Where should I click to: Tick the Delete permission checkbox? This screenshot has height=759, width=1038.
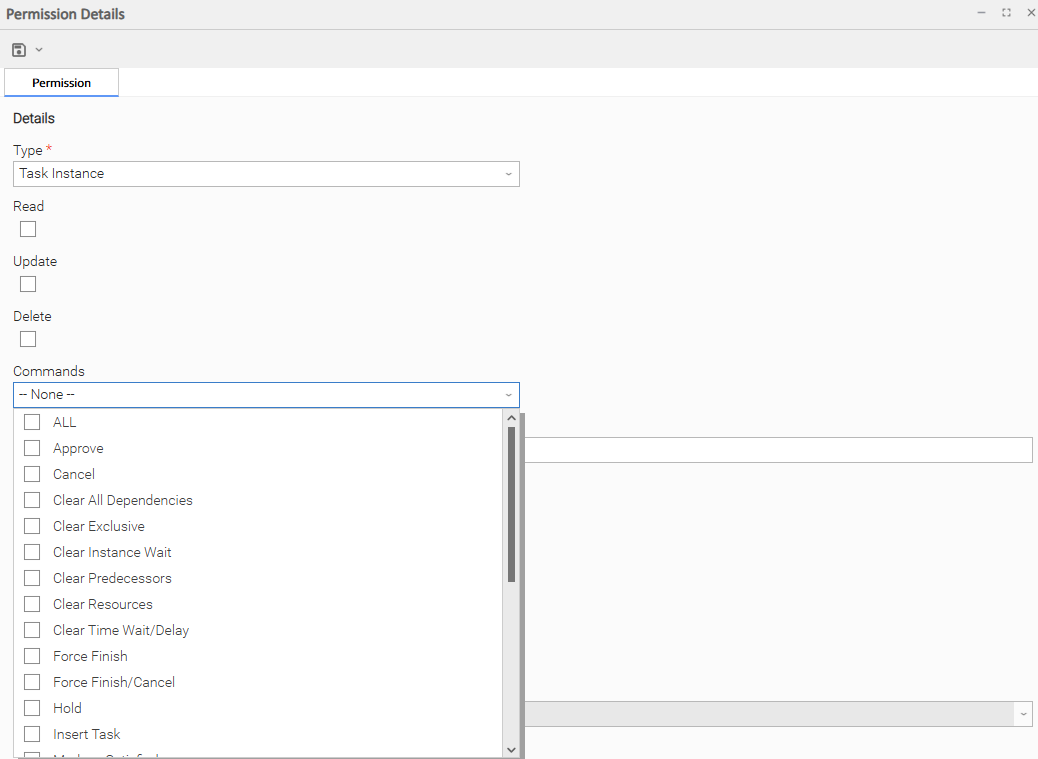click(28, 339)
